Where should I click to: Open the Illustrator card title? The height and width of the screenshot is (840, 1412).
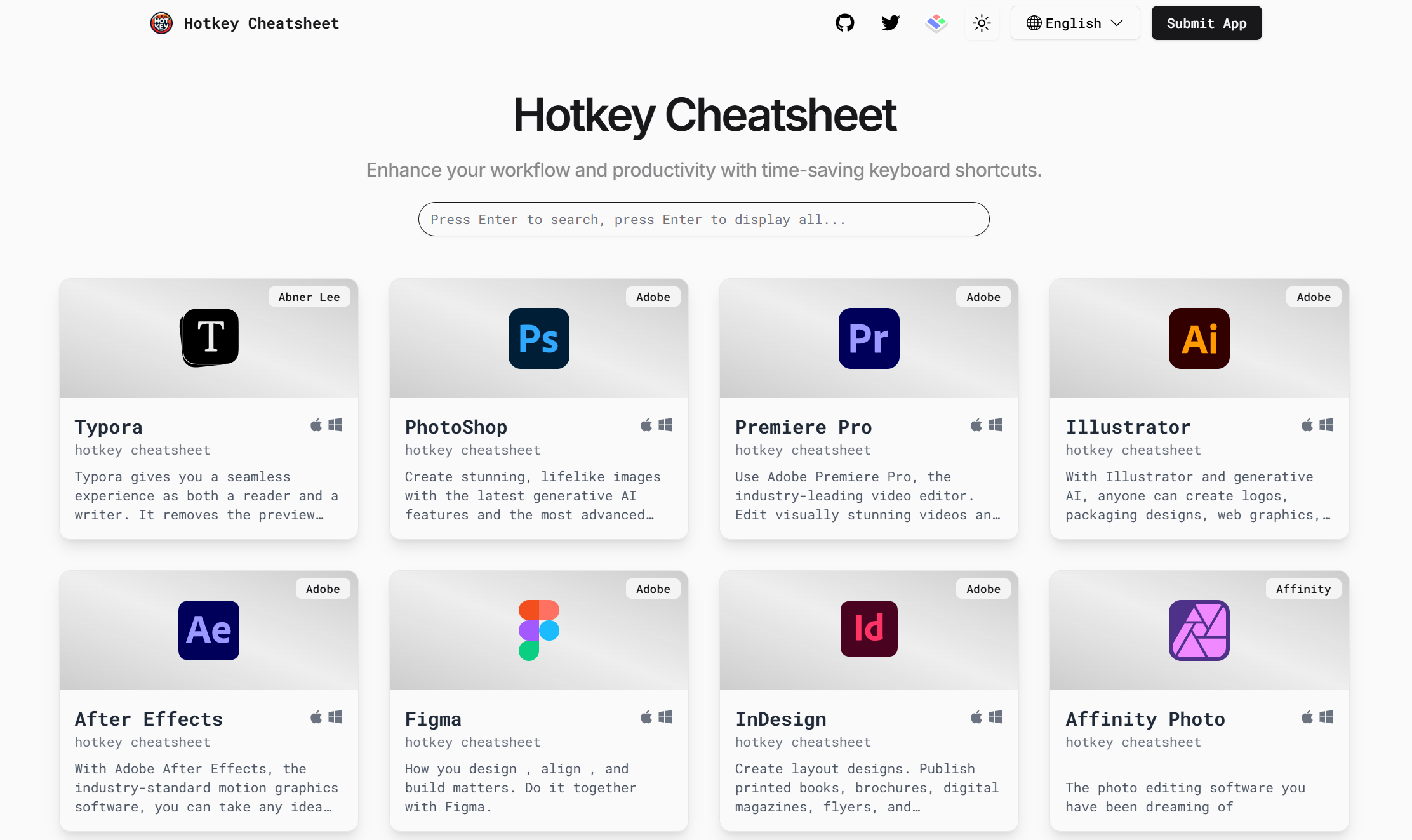(1128, 427)
